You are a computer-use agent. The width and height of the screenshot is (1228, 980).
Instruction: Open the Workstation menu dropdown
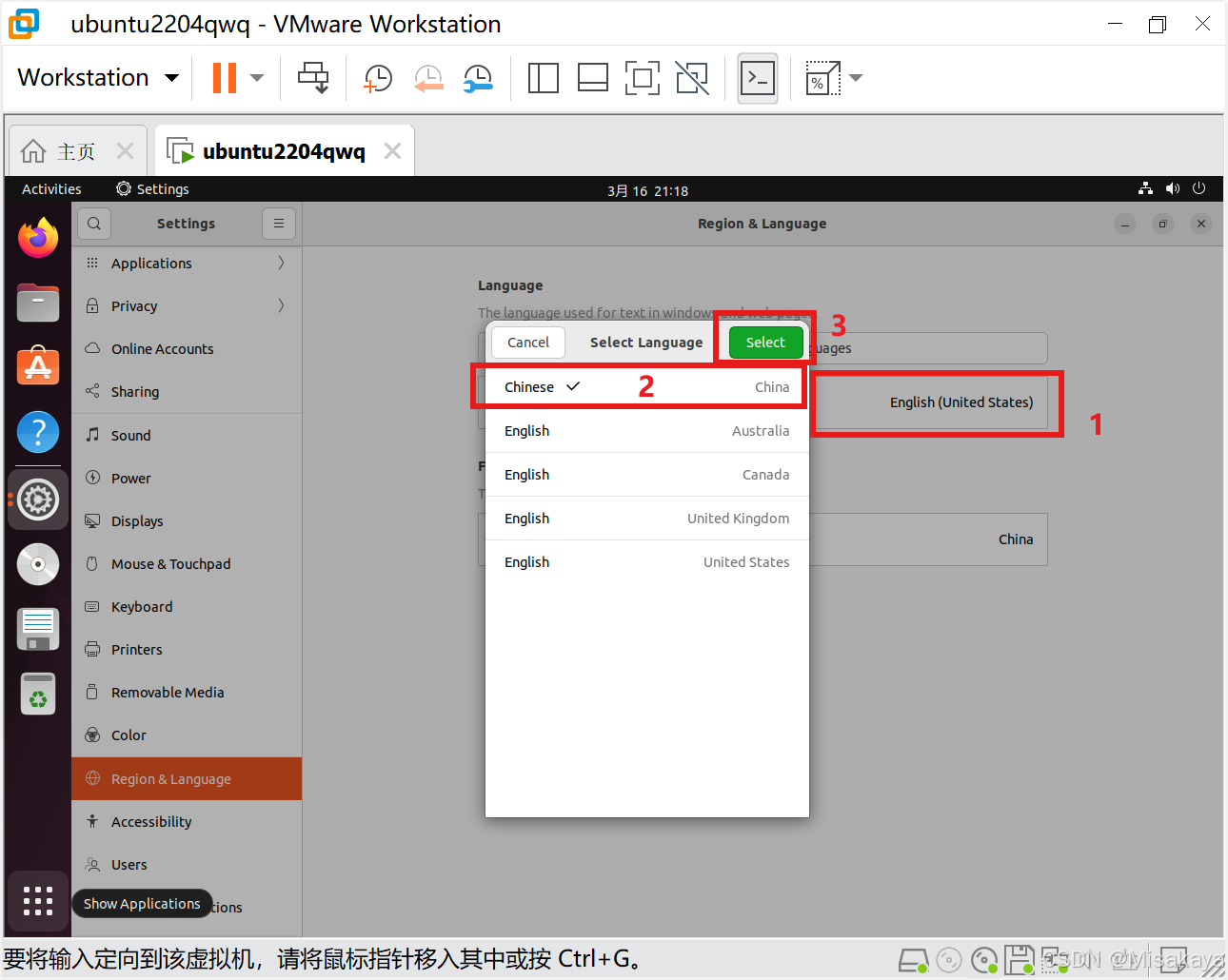coord(98,77)
